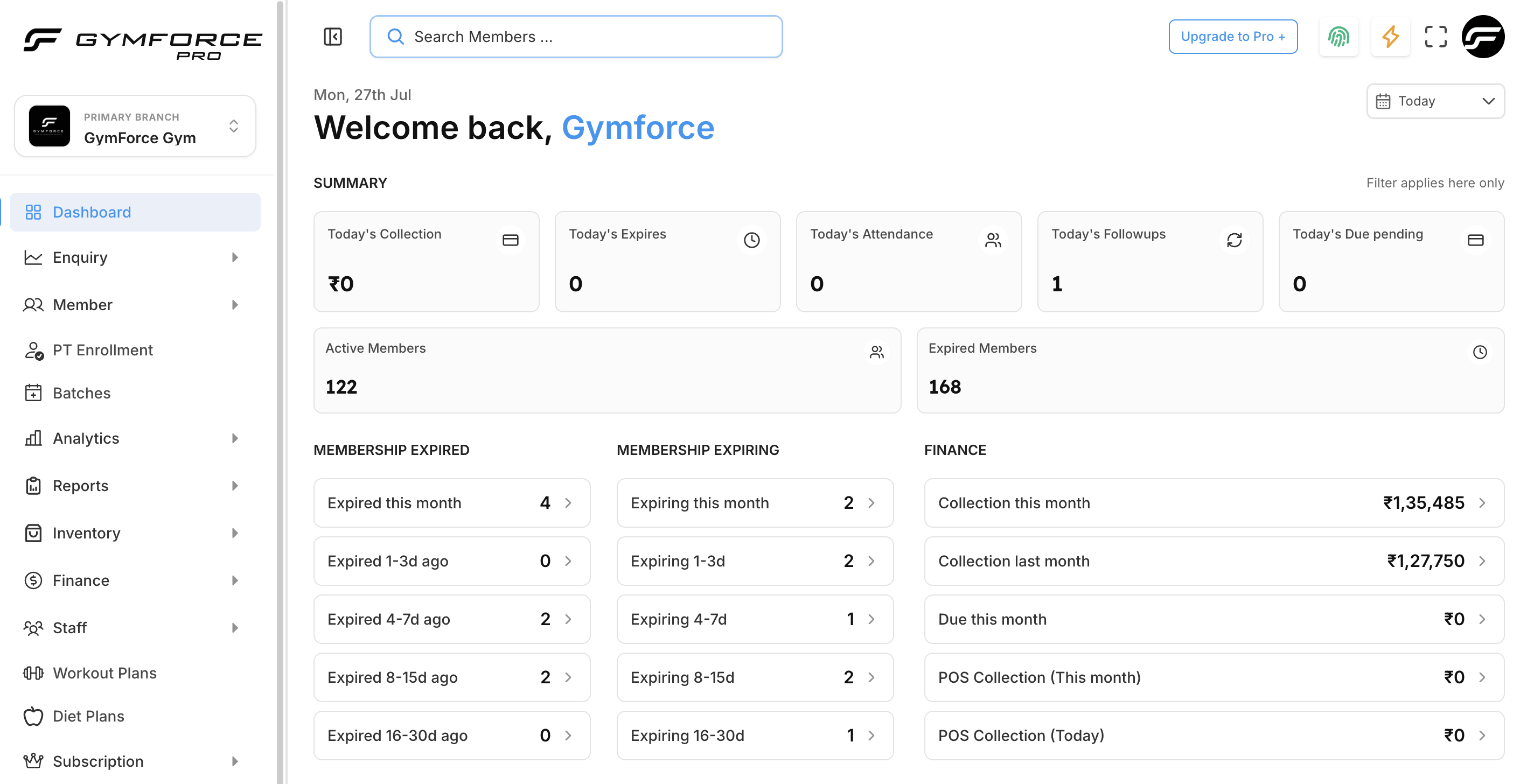Open Diet Plans in the sidebar
This screenshot has width=1520, height=784.
(135, 716)
